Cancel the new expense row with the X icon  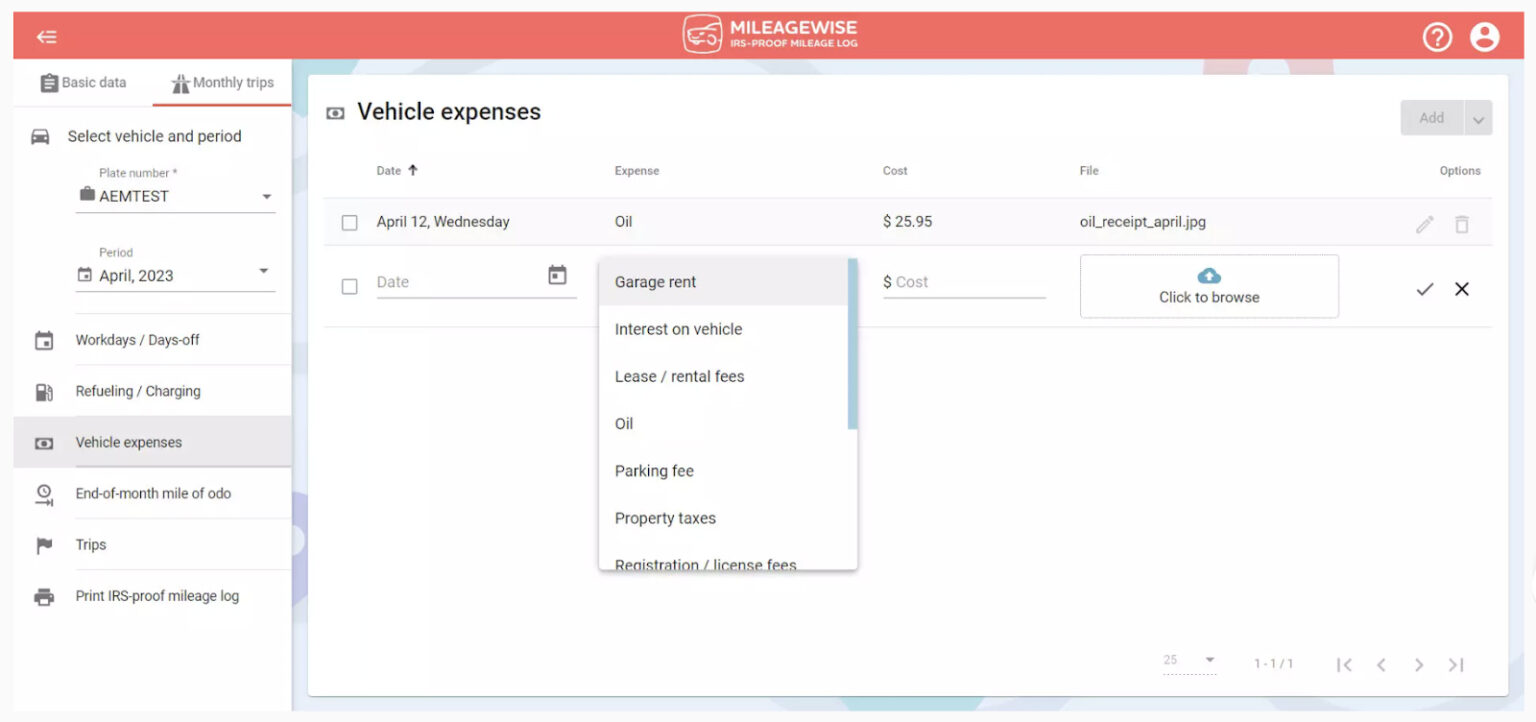pyautogui.click(x=1461, y=289)
